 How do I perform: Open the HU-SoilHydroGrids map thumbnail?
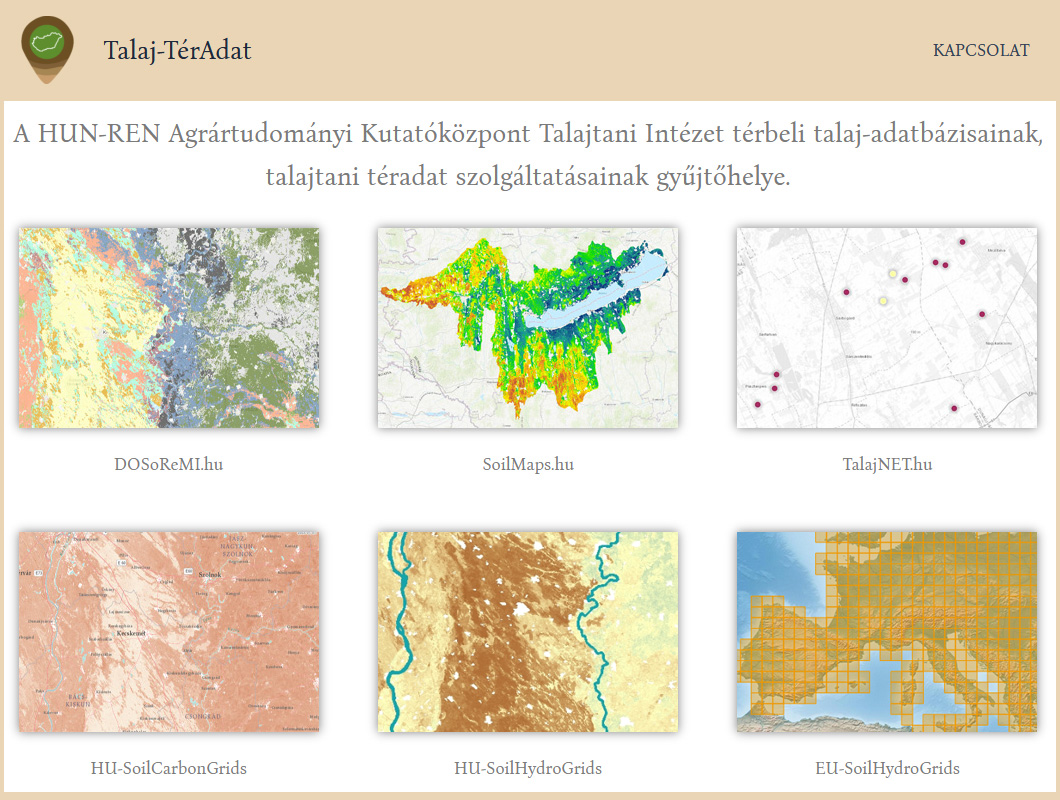coord(528,632)
